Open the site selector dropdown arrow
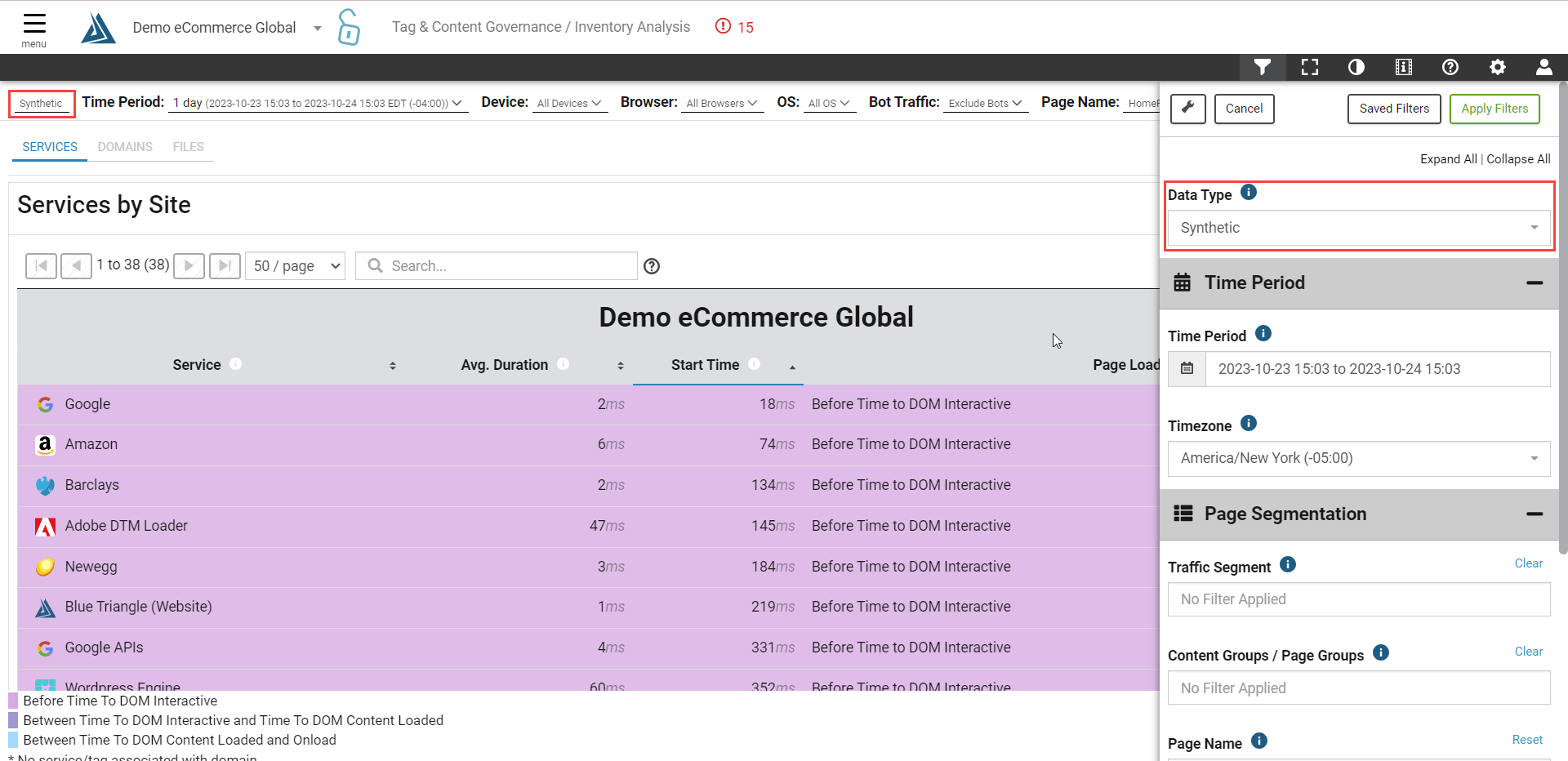This screenshot has width=1568, height=761. pyautogui.click(x=318, y=29)
